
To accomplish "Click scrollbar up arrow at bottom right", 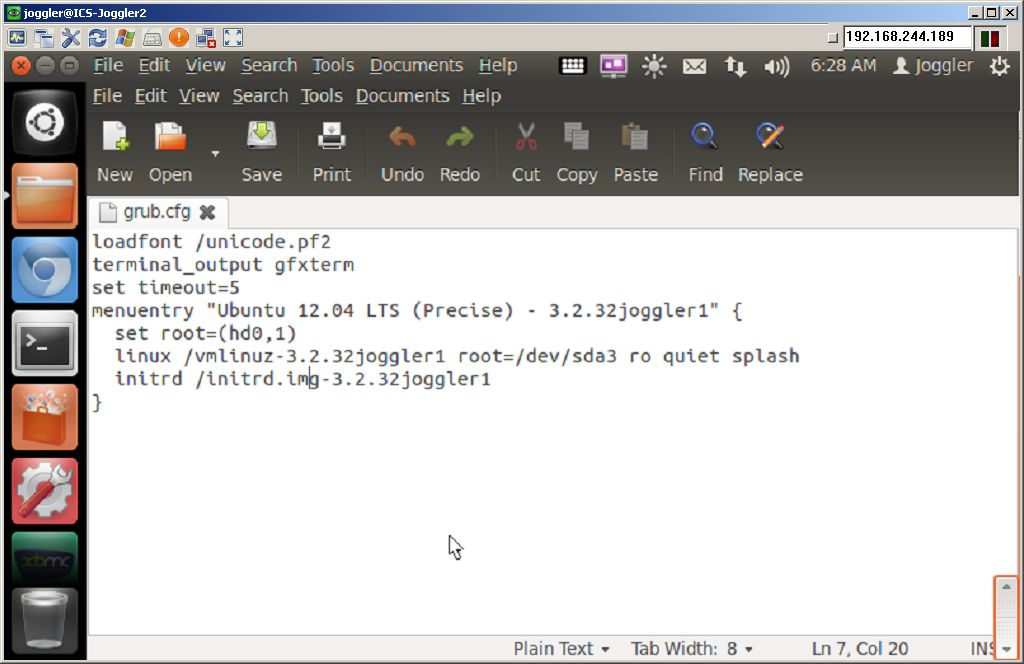I will click(1006, 586).
